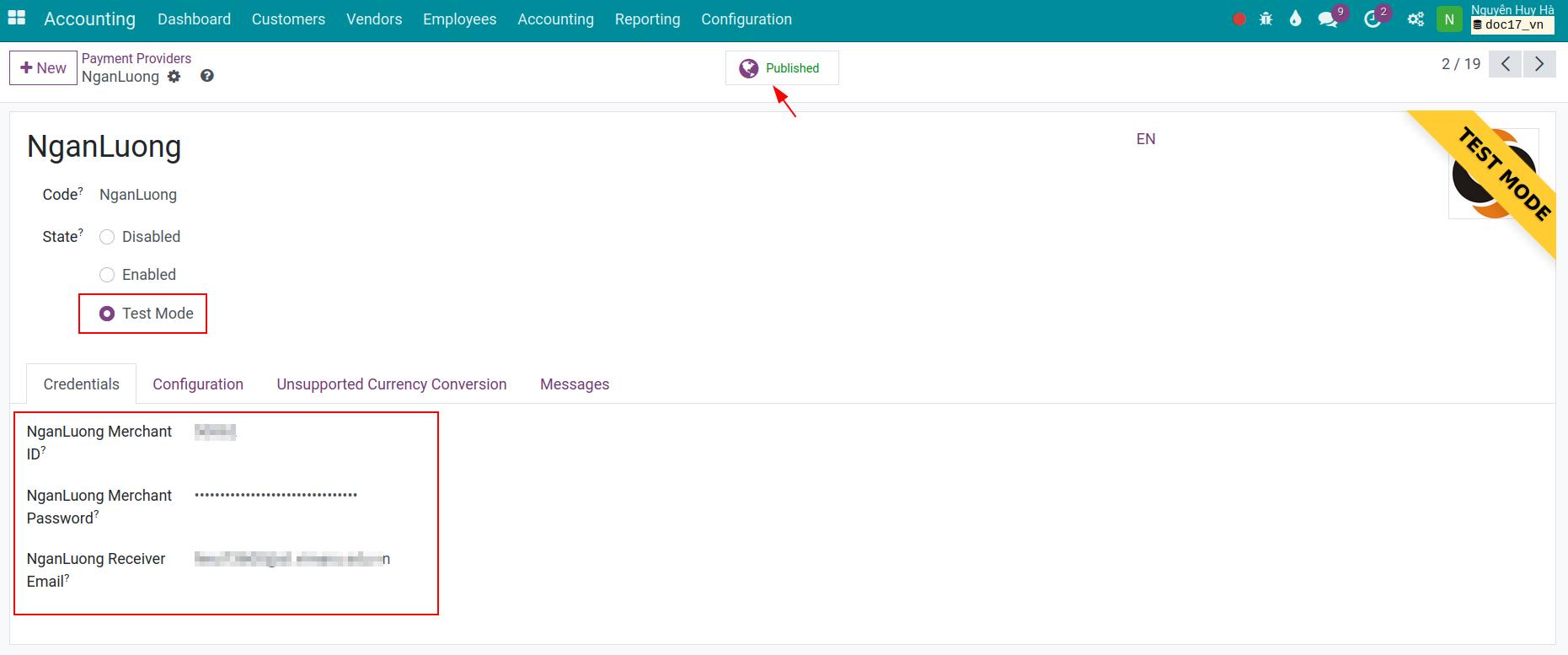This screenshot has height=655, width=1568.
Task: Open the Configuration top menu
Action: (x=747, y=19)
